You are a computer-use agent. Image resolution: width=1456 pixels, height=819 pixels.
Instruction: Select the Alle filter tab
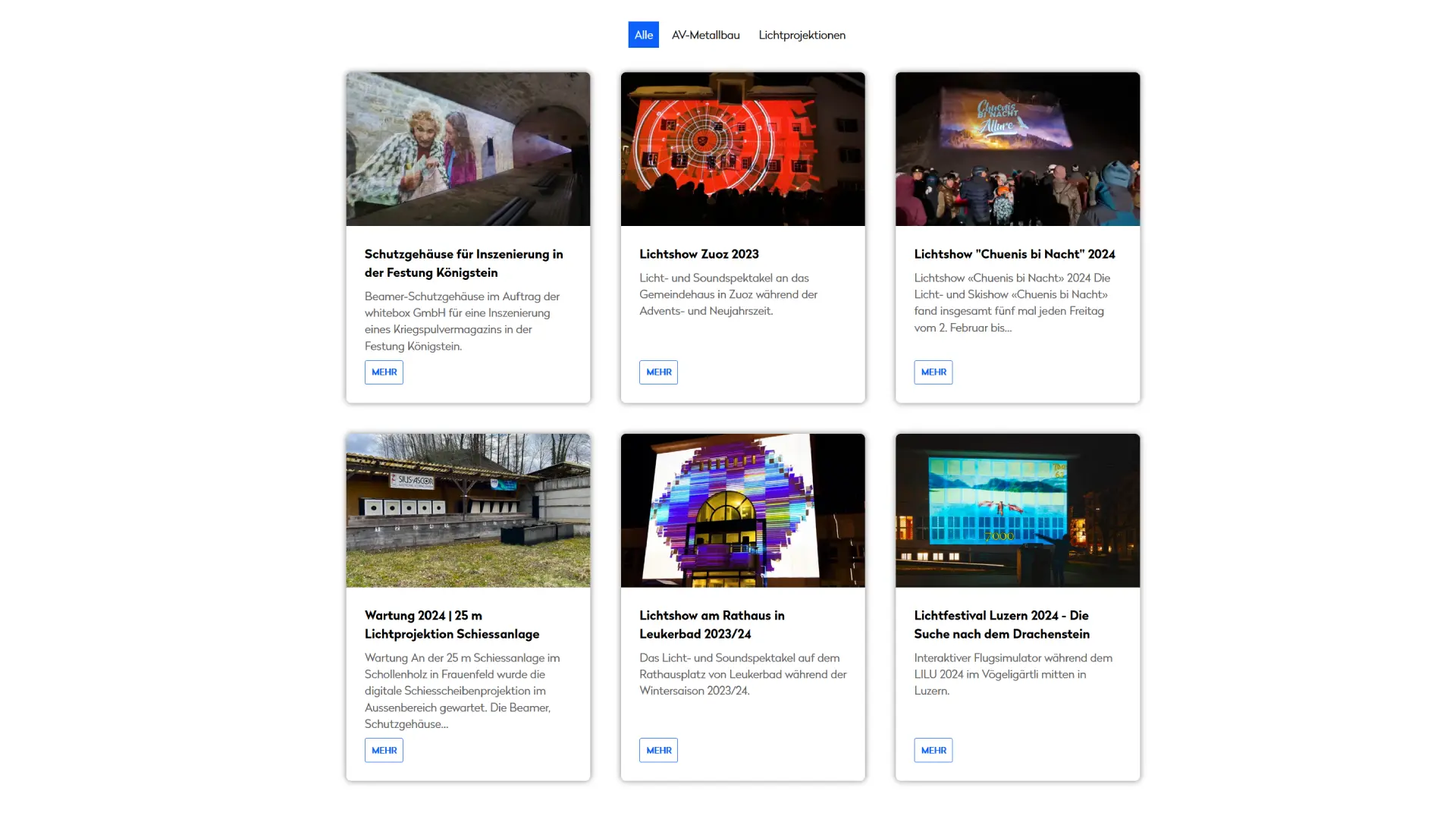[x=643, y=35]
